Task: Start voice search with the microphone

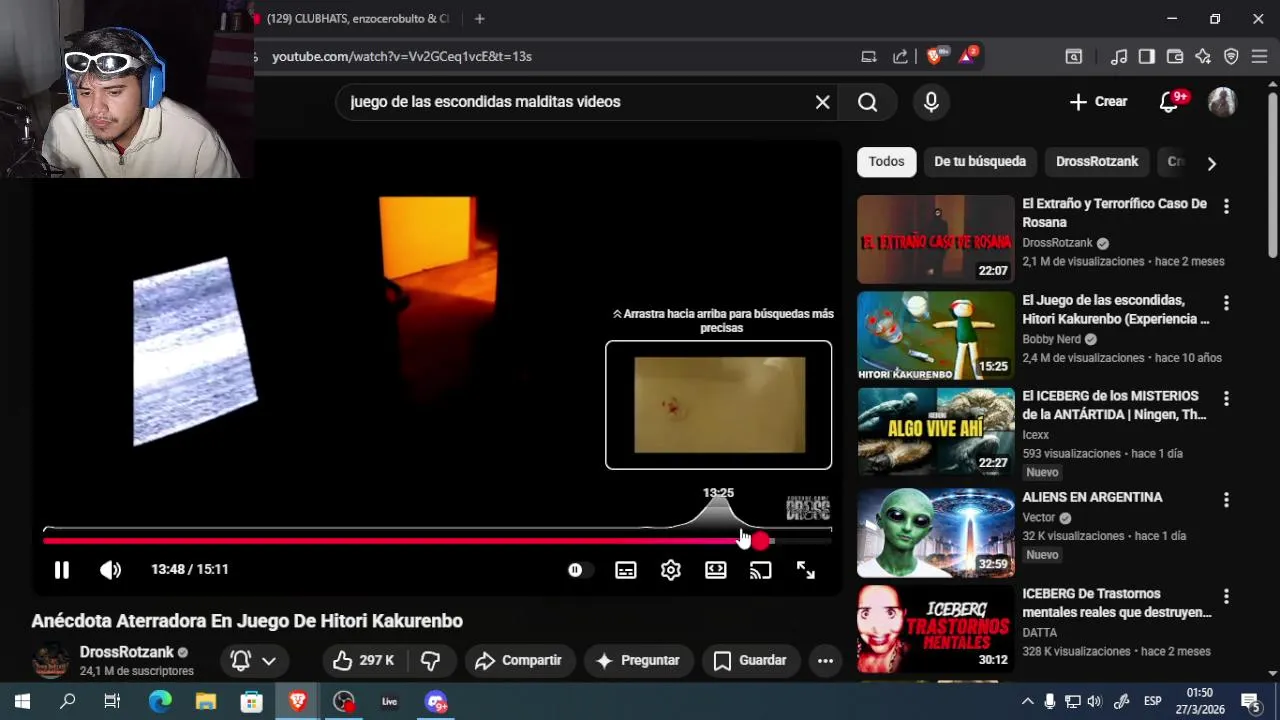Action: click(x=931, y=102)
